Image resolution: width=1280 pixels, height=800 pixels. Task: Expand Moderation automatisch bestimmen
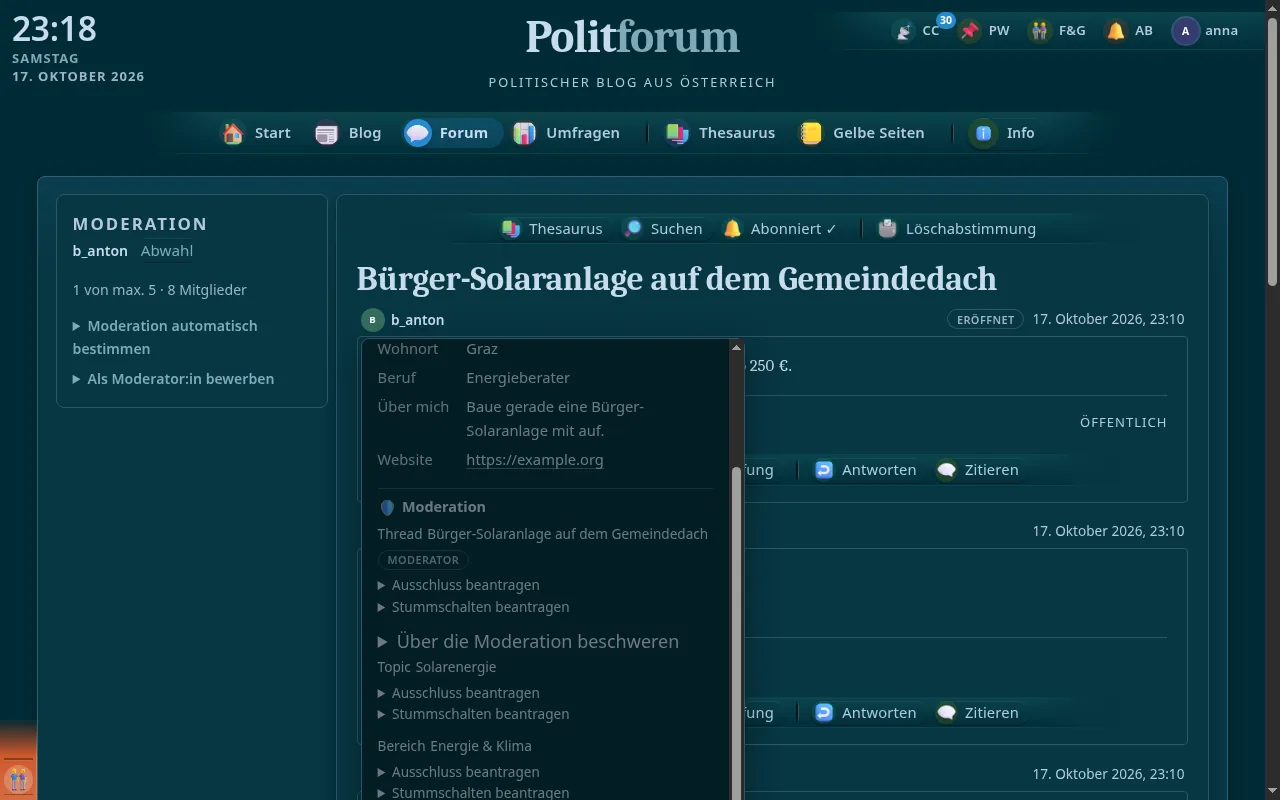[x=165, y=337]
